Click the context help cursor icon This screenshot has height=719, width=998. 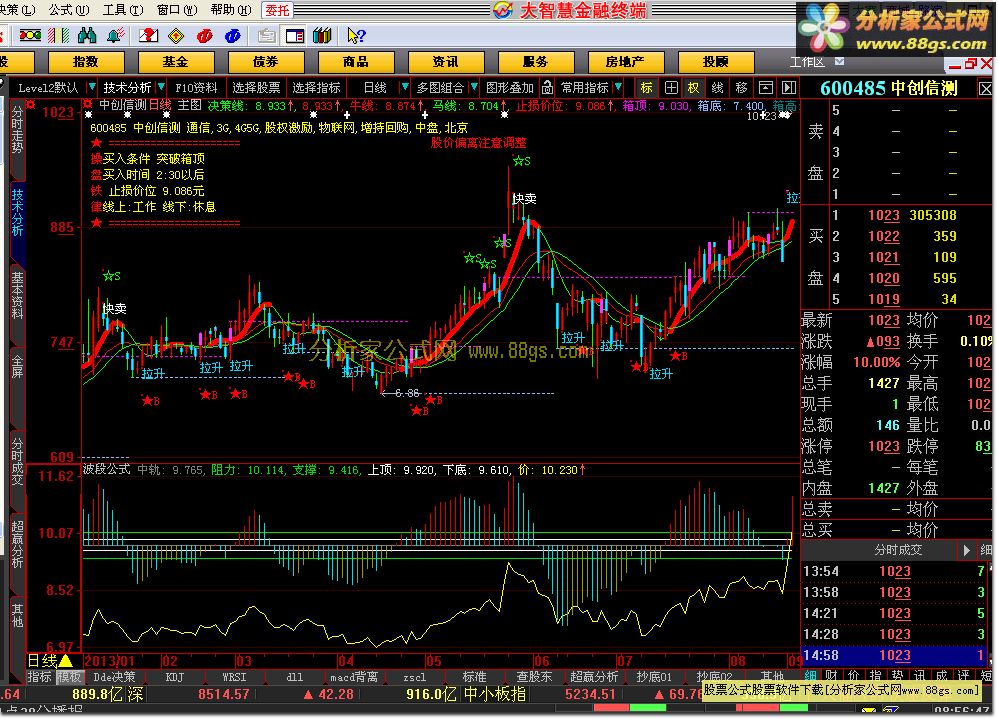click(356, 36)
